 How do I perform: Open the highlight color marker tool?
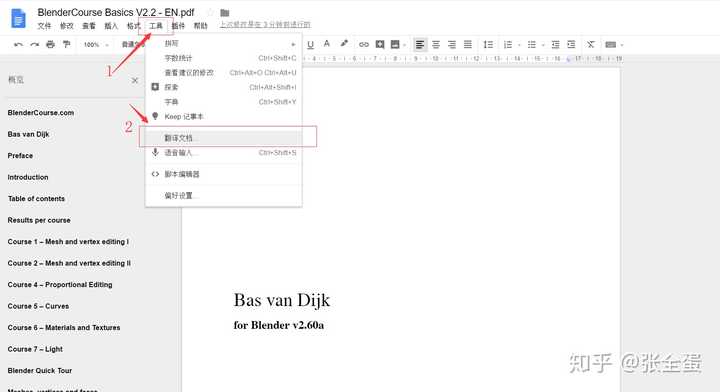[344, 44]
